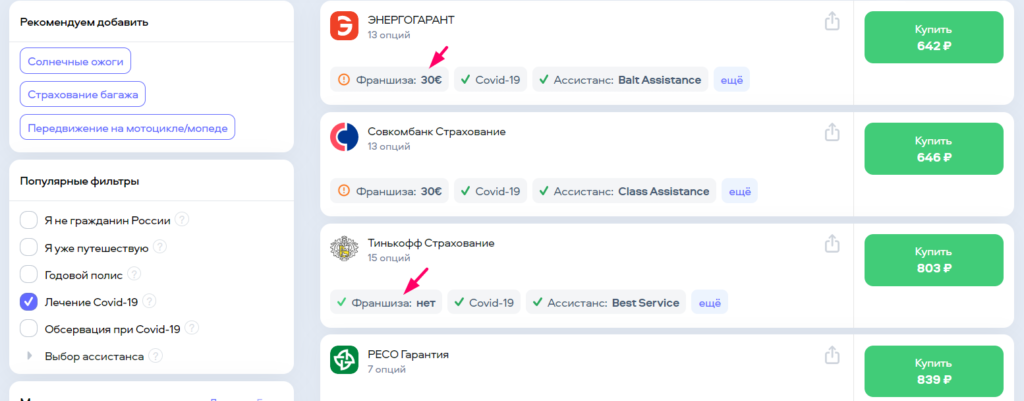The width and height of the screenshot is (1024, 401).
Task: Check the Я уже путешествую option
Action: (x=29, y=247)
